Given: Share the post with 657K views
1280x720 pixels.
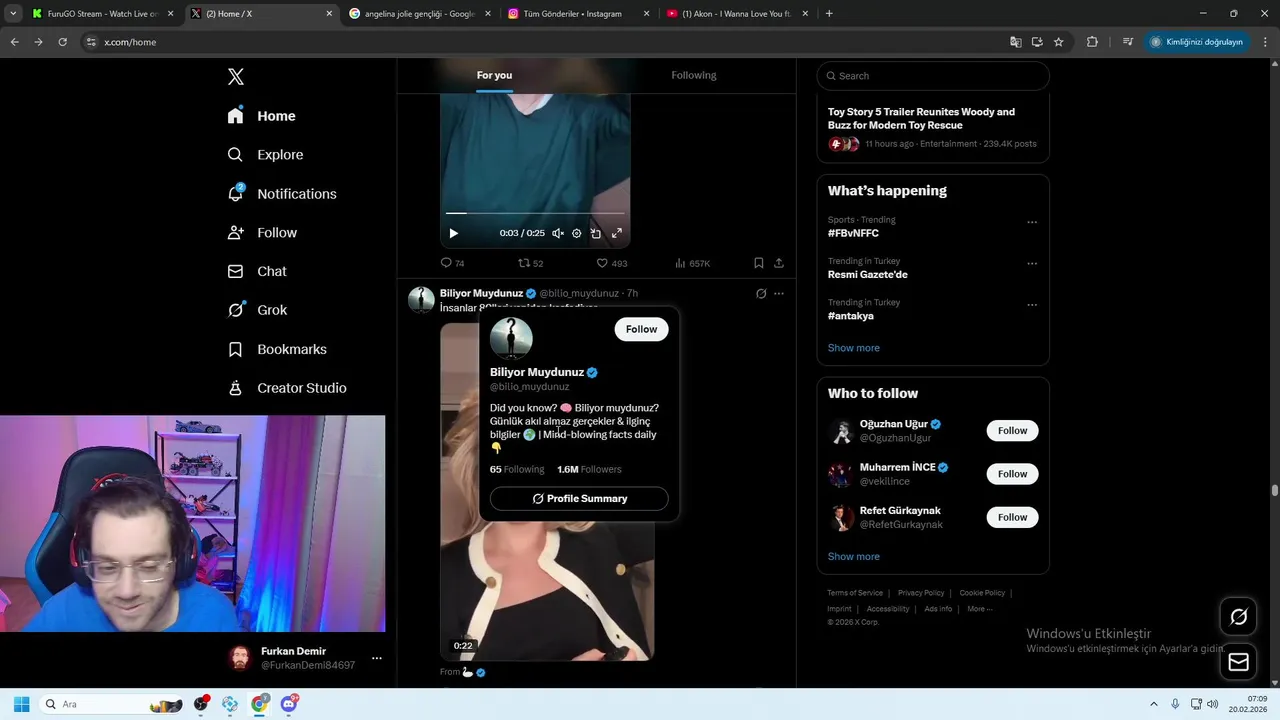Looking at the screenshot, I should (x=779, y=263).
